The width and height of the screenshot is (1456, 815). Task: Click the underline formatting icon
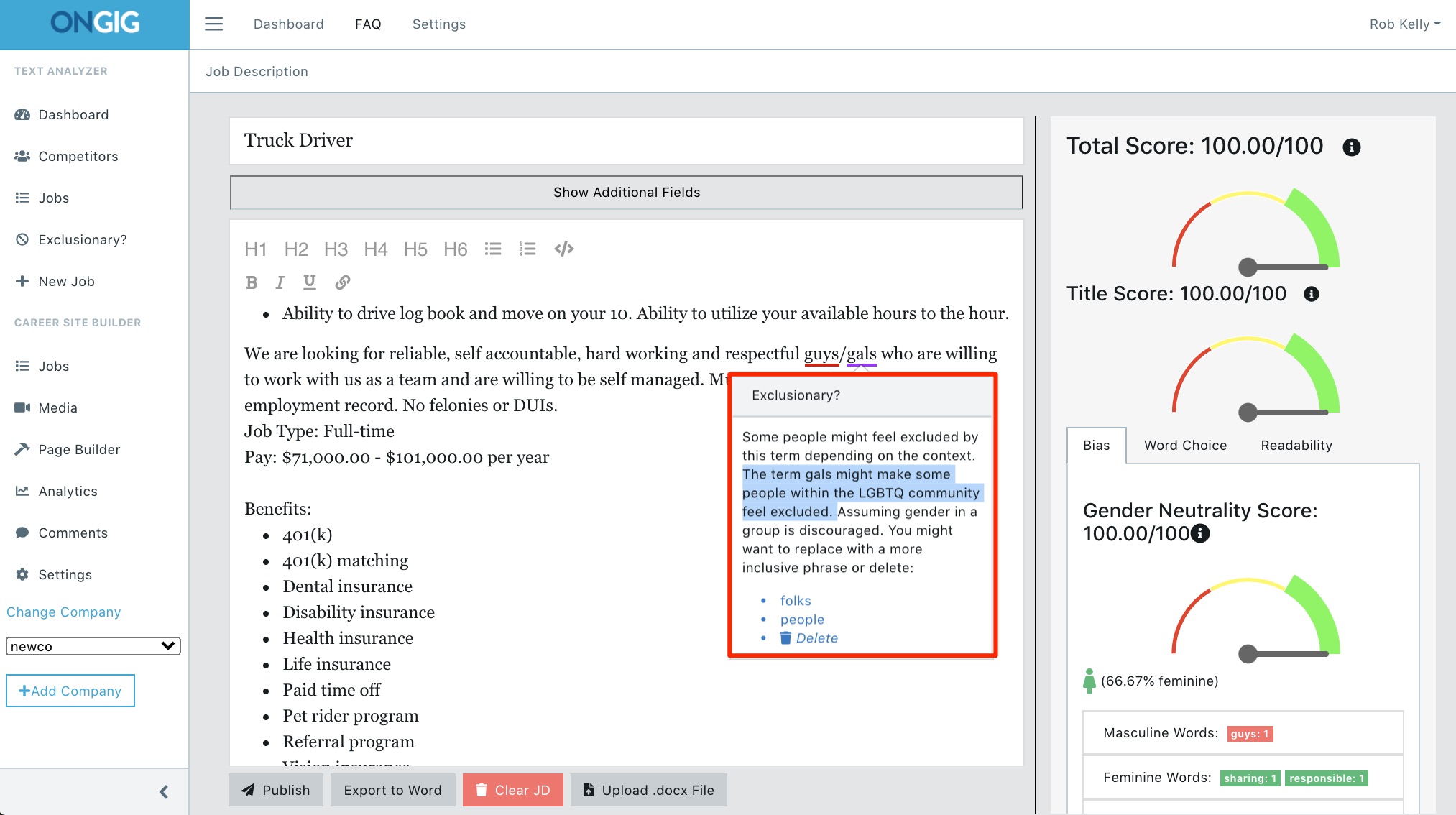point(310,282)
